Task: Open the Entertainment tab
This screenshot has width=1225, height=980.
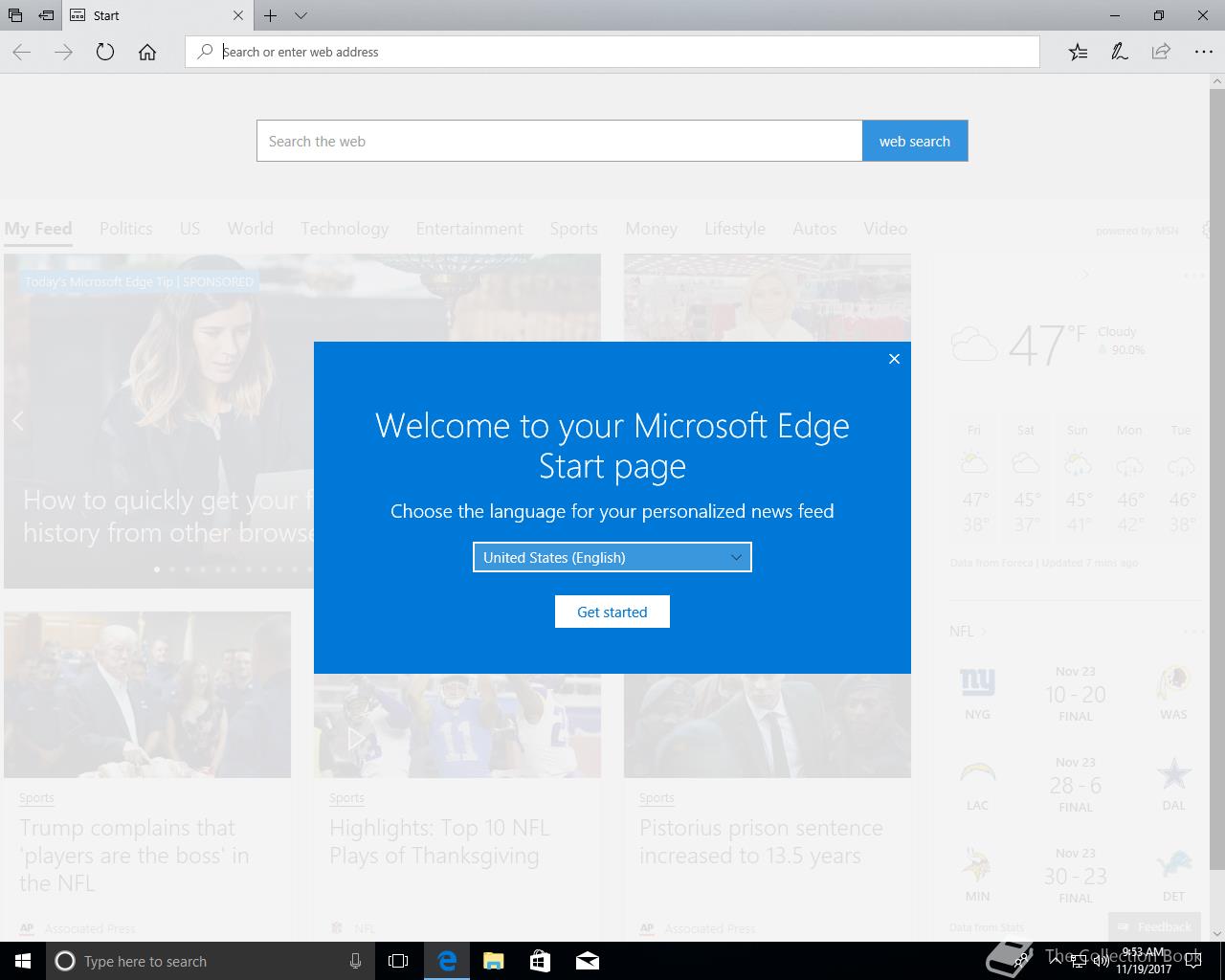Action: coord(470,229)
